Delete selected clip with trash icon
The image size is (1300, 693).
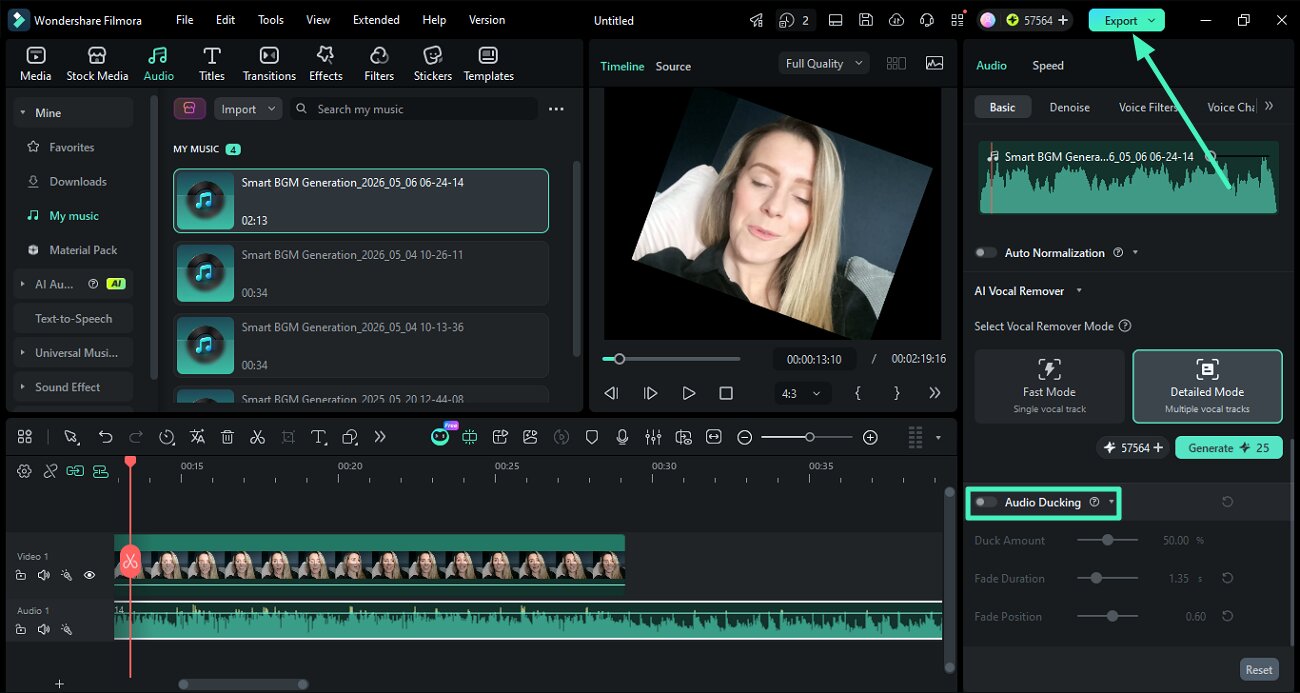click(227, 437)
